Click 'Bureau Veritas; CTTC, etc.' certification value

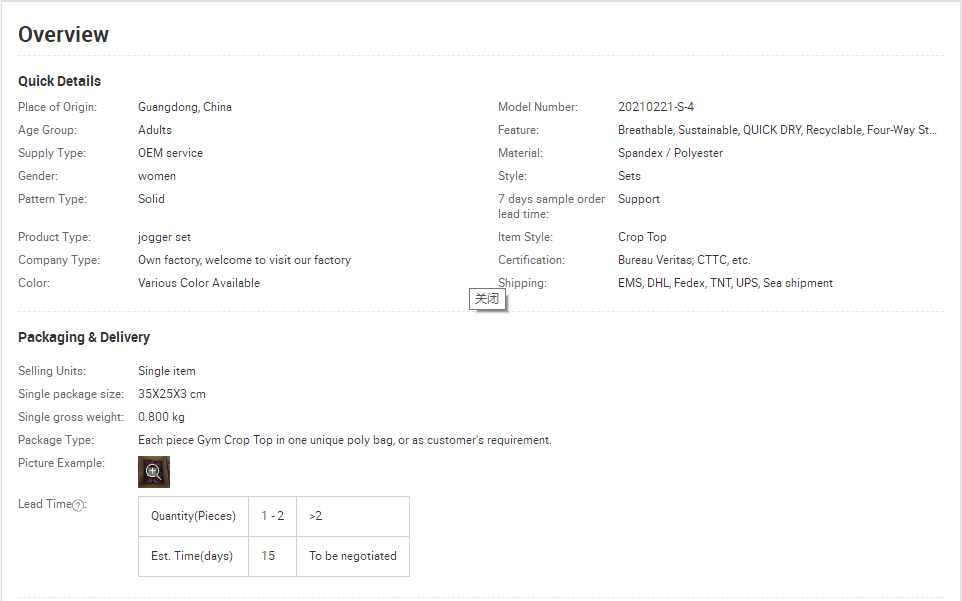[684, 260]
